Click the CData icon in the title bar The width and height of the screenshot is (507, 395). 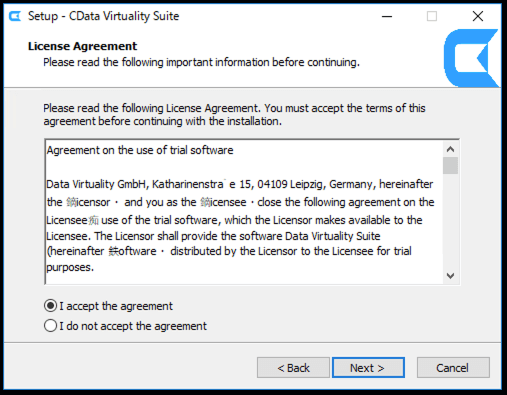(15, 16)
